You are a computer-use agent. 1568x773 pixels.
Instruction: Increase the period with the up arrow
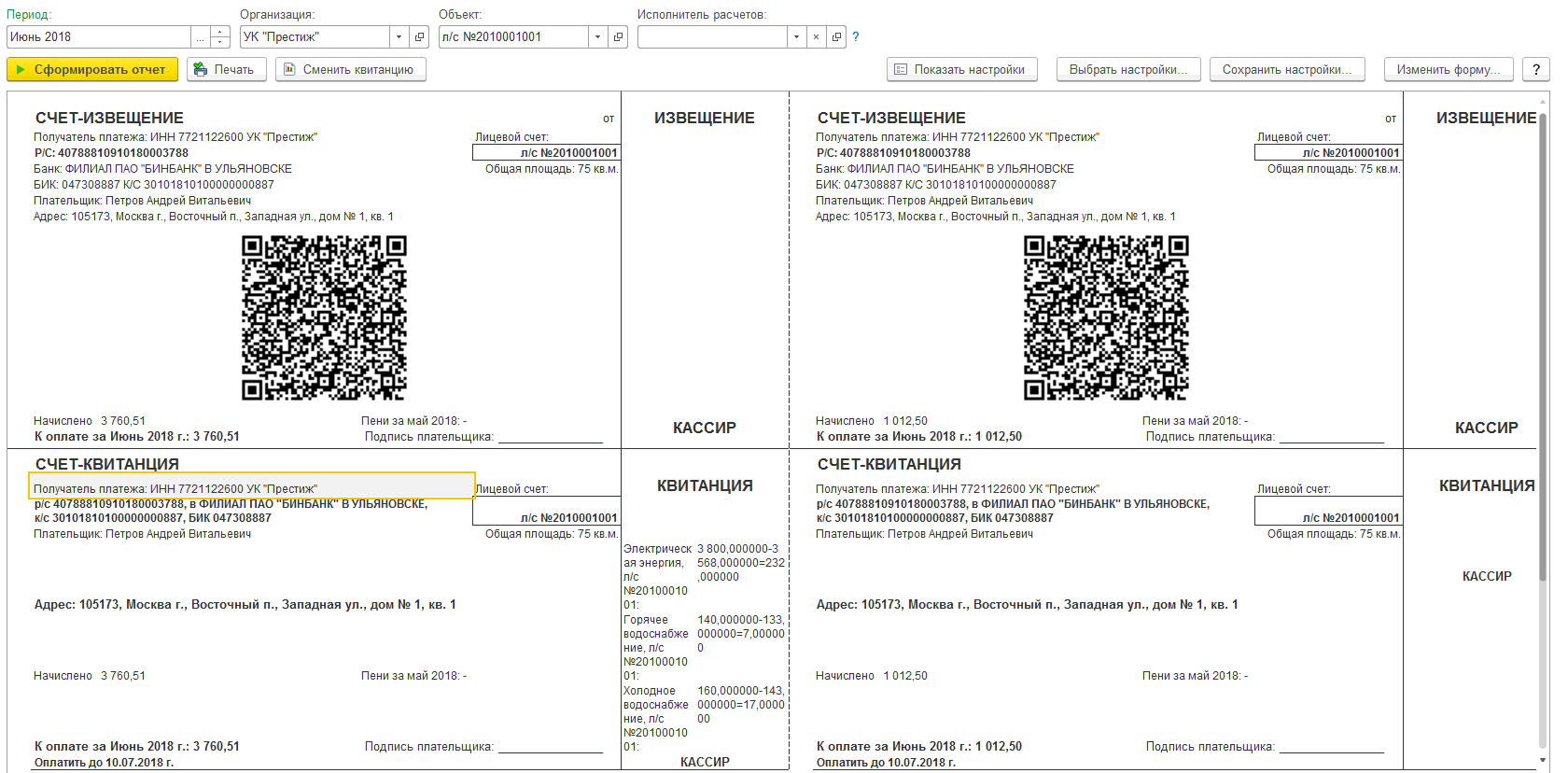click(220, 32)
